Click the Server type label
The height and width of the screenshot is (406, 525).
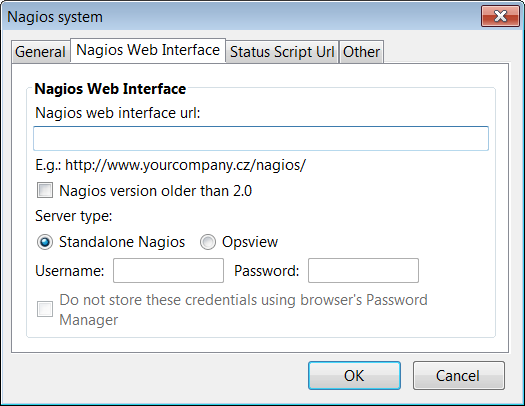[x=74, y=216]
